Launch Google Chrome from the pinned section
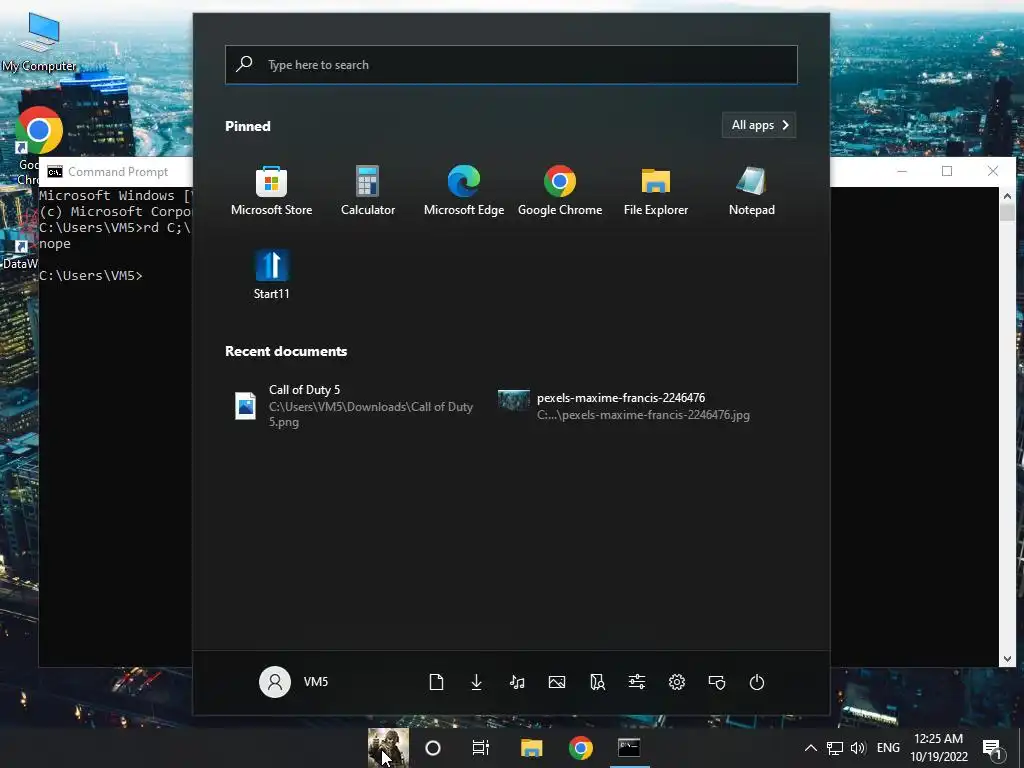1024x768 pixels. (x=560, y=191)
